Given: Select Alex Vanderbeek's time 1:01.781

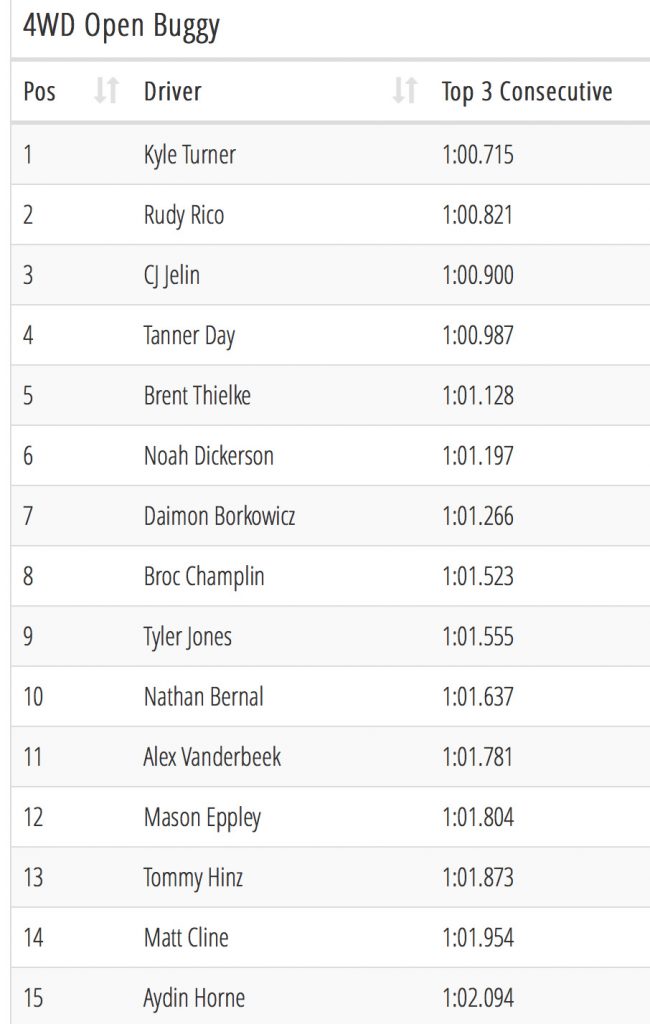Looking at the screenshot, I should (x=478, y=758).
